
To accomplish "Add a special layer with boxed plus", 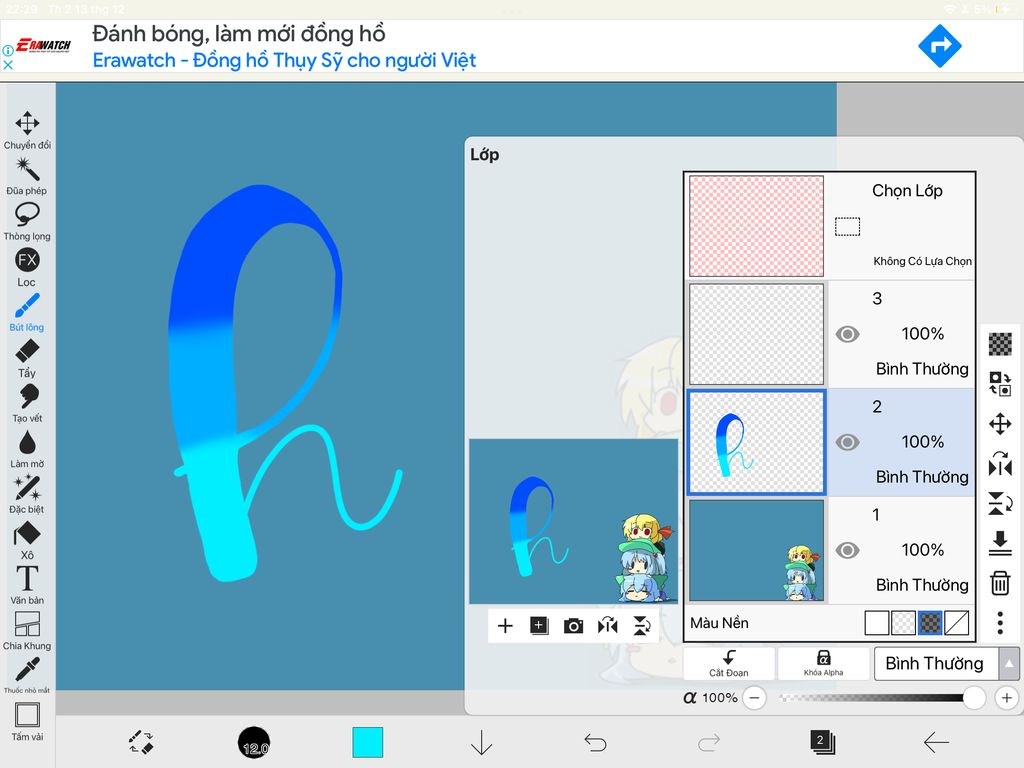I will point(539,626).
